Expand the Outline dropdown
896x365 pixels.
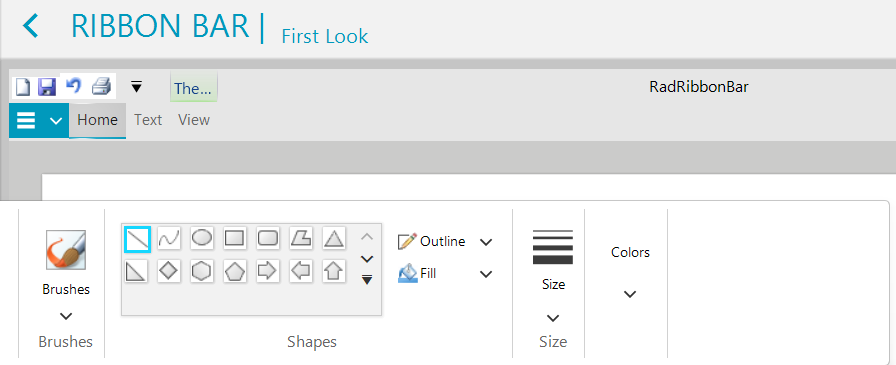[x=486, y=242]
